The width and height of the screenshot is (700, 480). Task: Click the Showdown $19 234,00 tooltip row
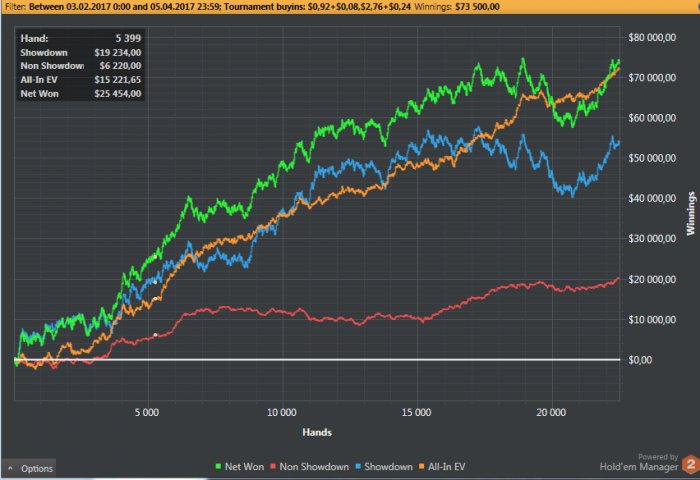80,52
